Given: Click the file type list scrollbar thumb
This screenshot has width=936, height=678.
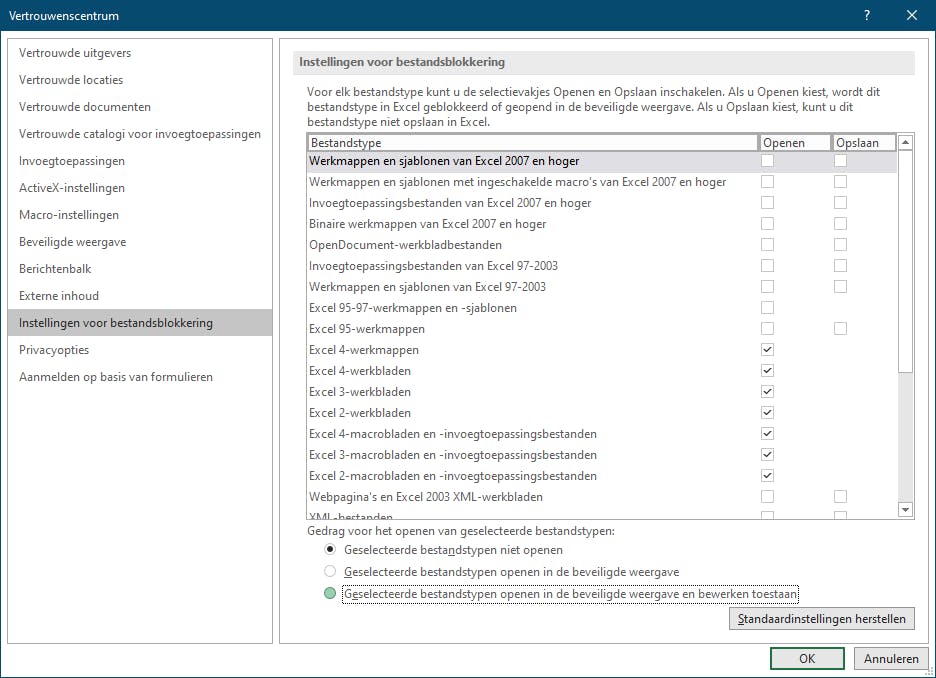Looking at the screenshot, I should (x=906, y=260).
